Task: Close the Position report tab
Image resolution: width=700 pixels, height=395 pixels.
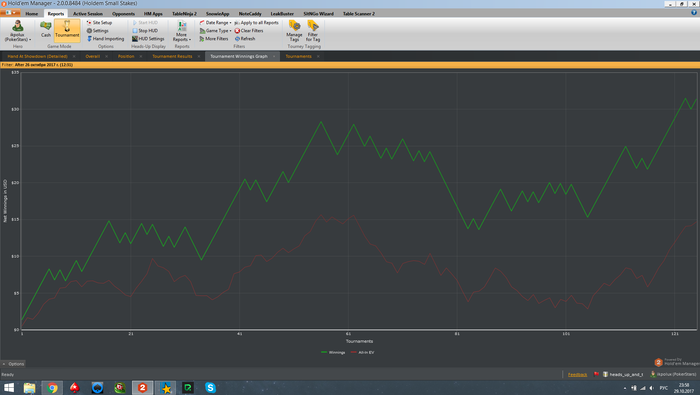Action: [x=141, y=56]
